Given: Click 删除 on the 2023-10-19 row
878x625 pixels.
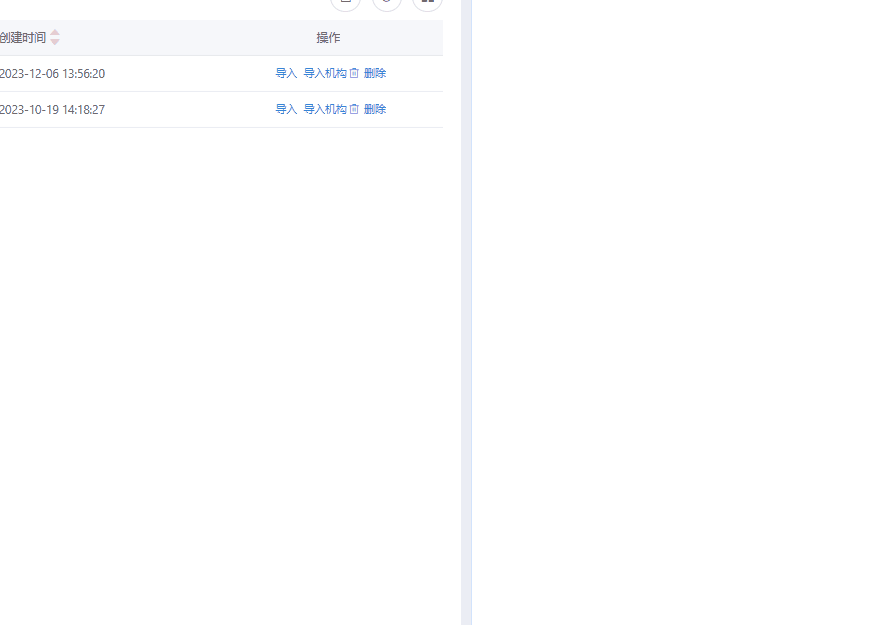Looking at the screenshot, I should [x=373, y=109].
